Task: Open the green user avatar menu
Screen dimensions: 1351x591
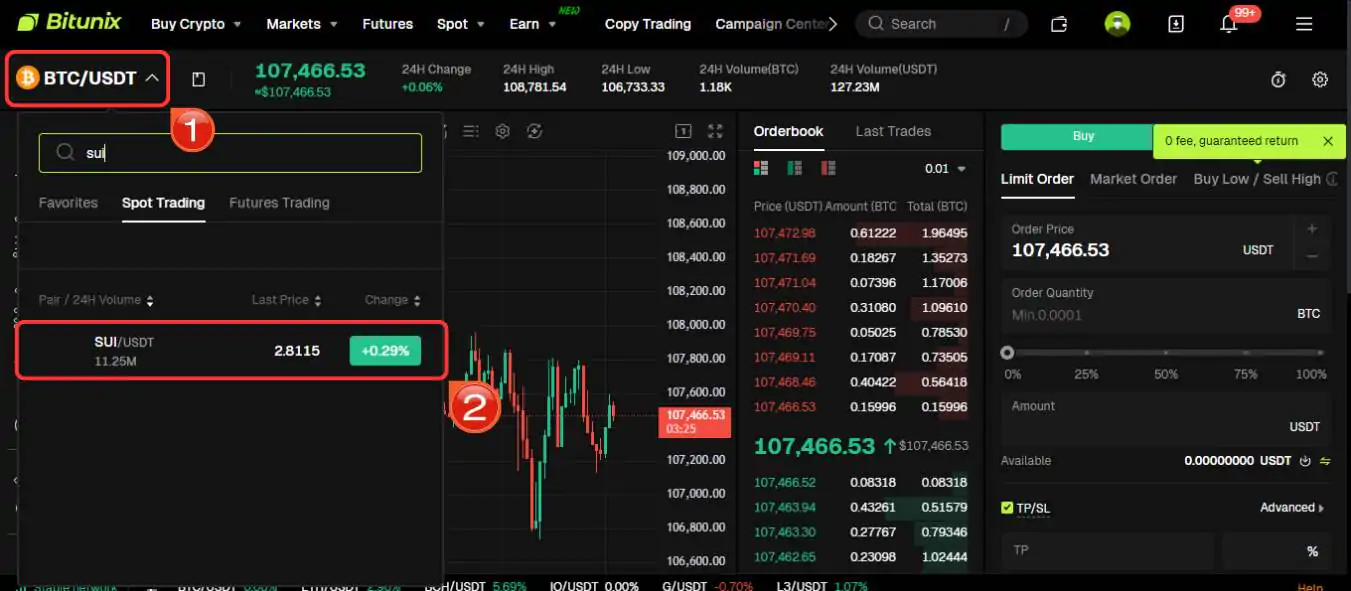Action: pyautogui.click(x=1117, y=24)
